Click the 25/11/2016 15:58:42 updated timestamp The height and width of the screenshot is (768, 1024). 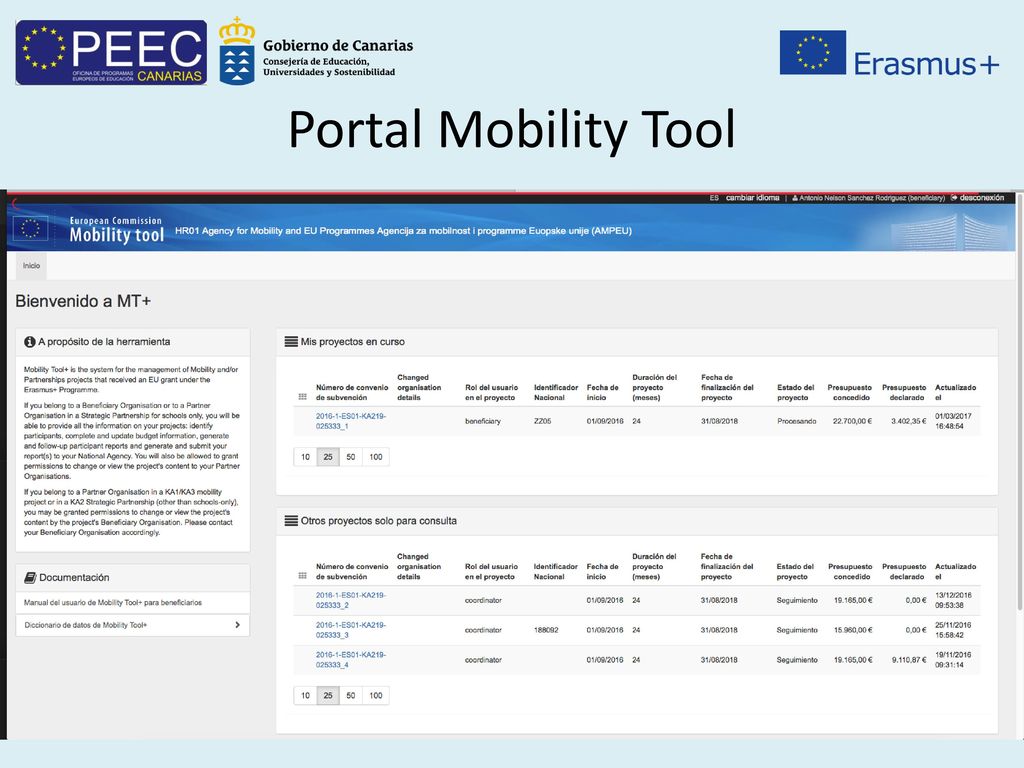[953, 630]
